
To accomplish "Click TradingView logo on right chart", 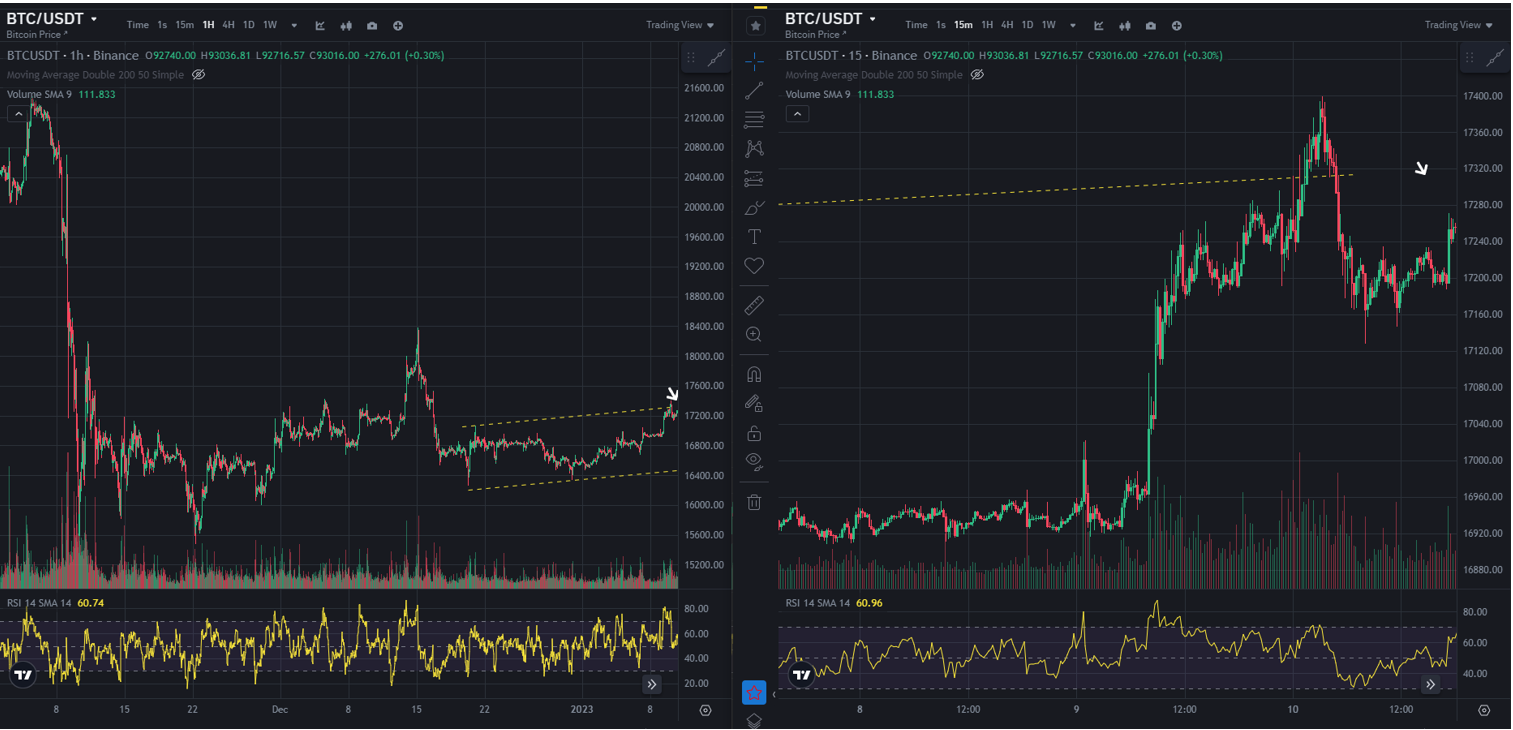I will 802,675.
